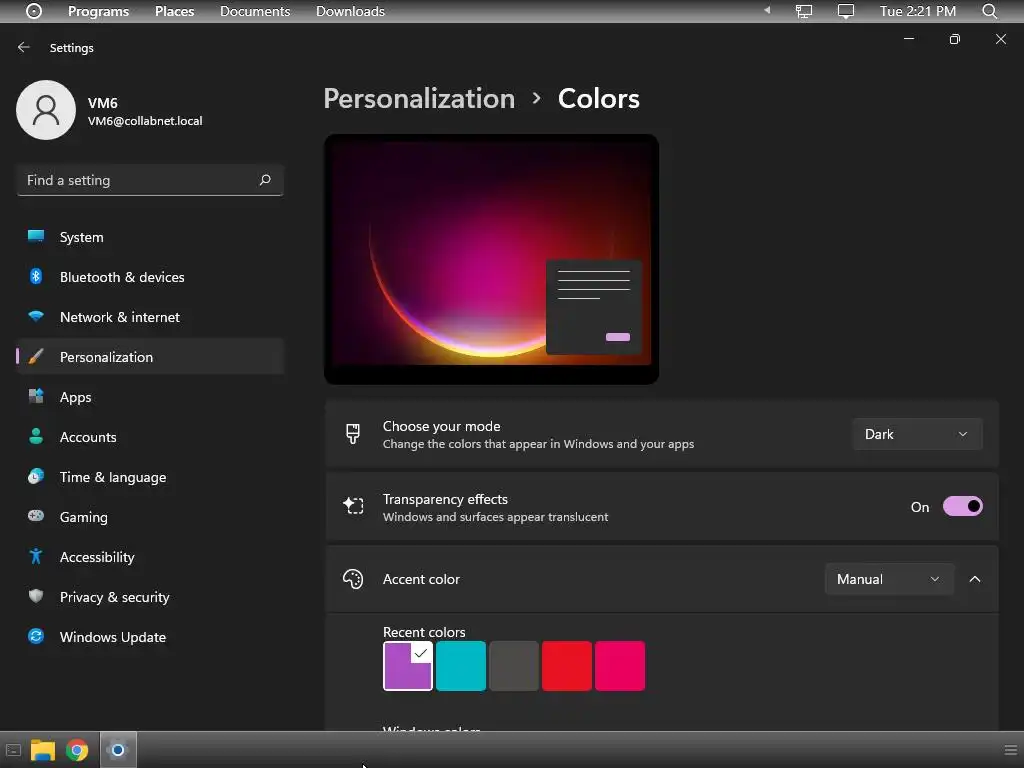Click the Accessibility figure icon
This screenshot has width=1024, height=768.
pyautogui.click(x=36, y=556)
